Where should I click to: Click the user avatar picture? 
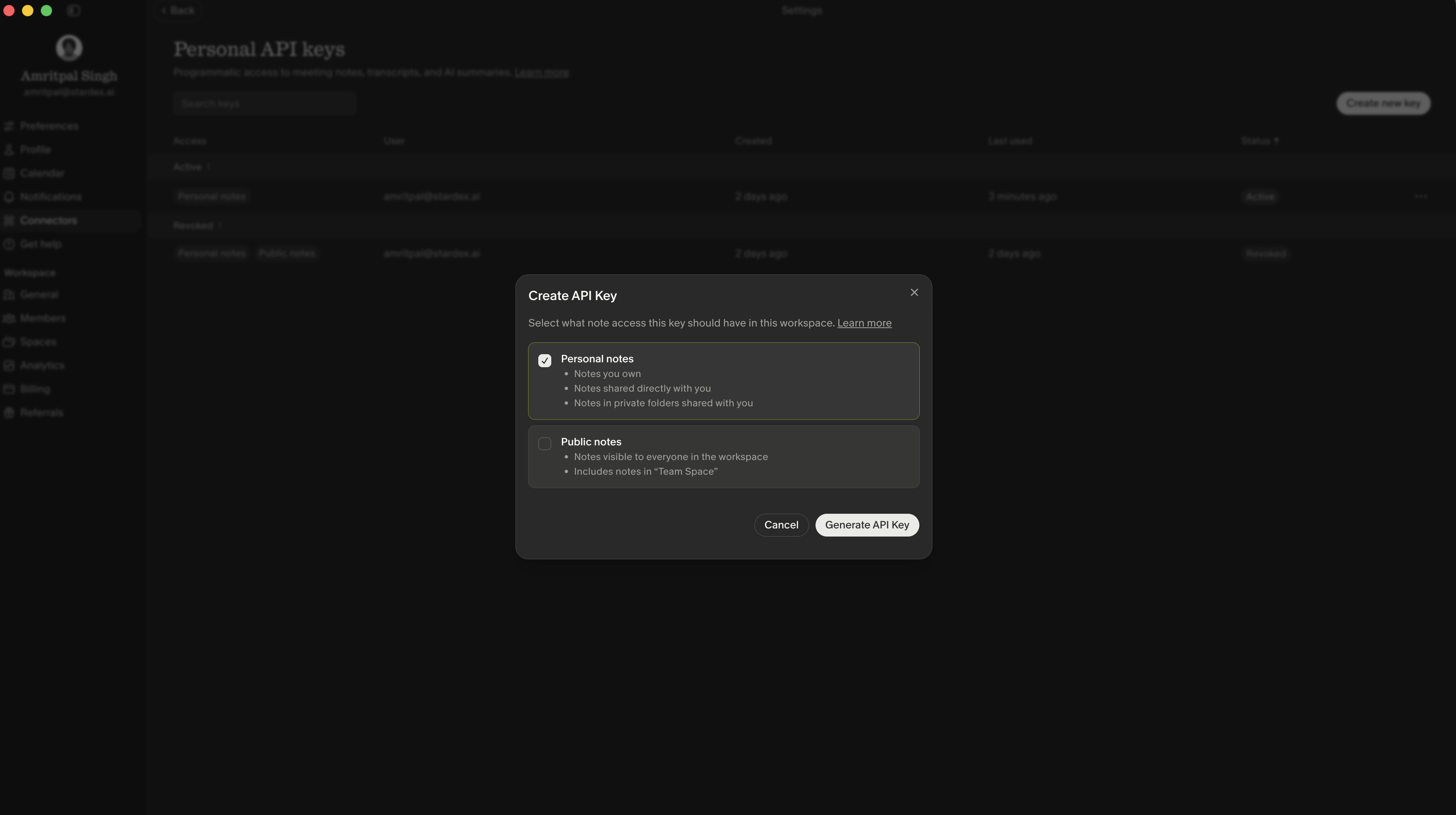[x=69, y=48]
